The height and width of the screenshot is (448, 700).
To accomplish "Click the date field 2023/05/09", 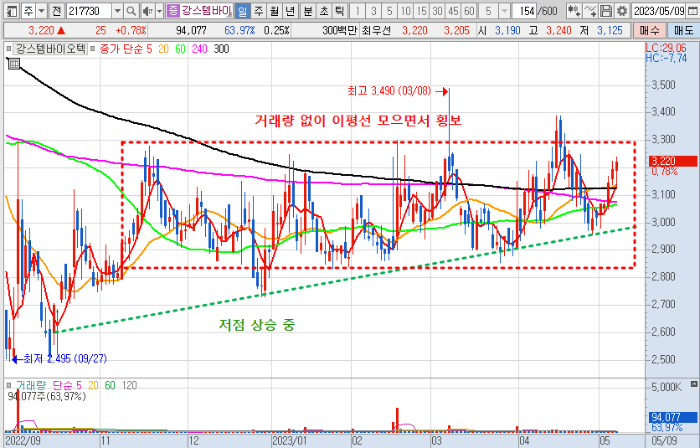I will click(x=659, y=11).
